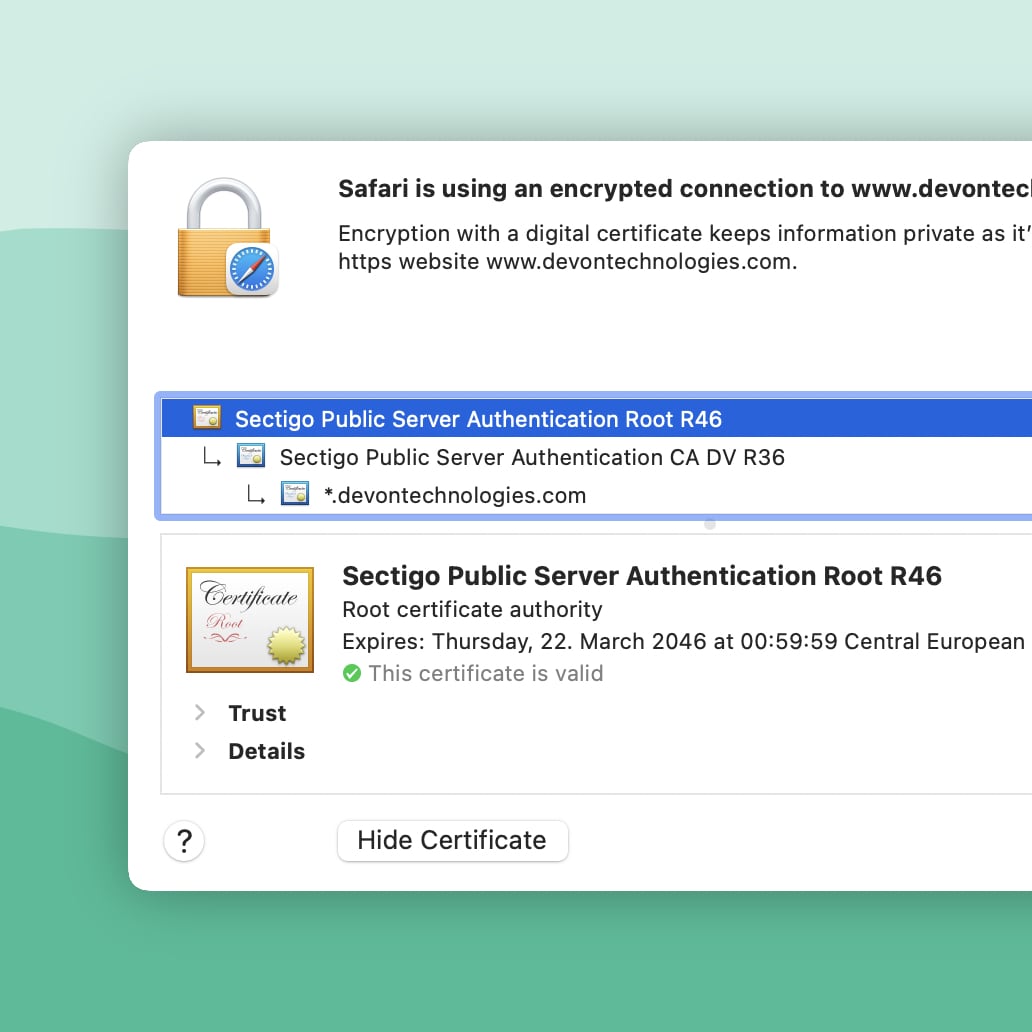The height and width of the screenshot is (1032, 1032).
Task: Open help with the question mark button
Action: 184,840
